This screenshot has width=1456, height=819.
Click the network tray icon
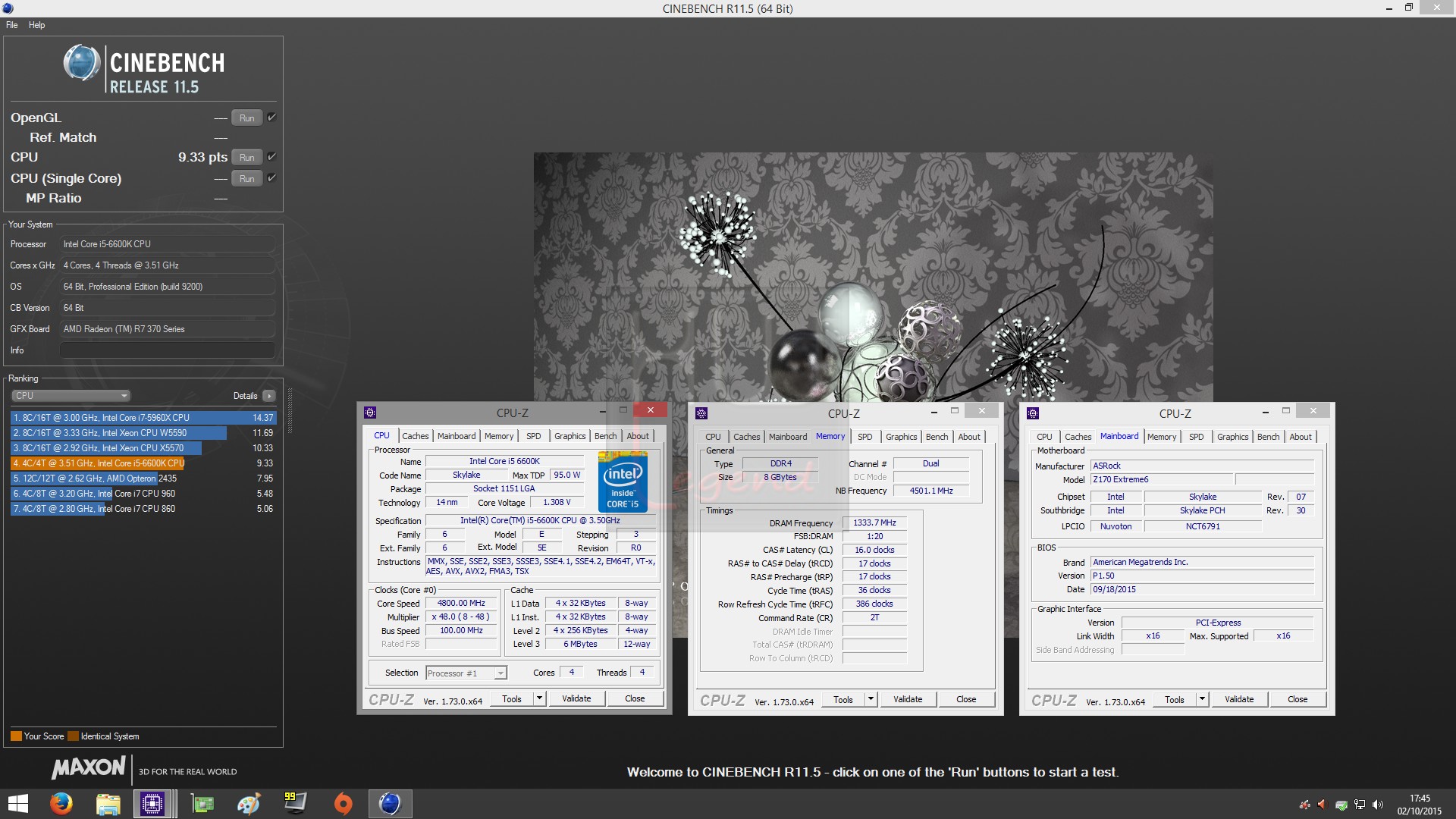pyautogui.click(x=1360, y=805)
